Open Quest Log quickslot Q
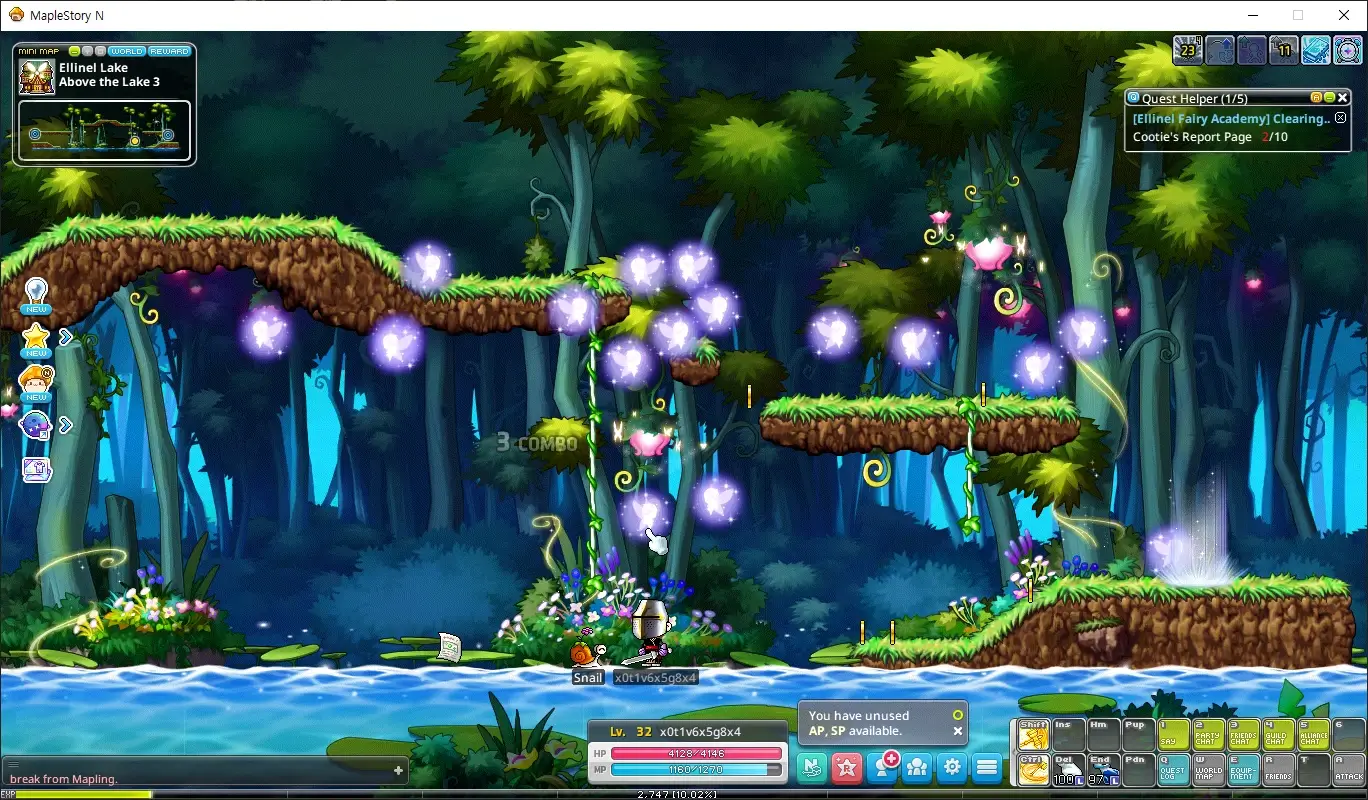 coord(1174,768)
